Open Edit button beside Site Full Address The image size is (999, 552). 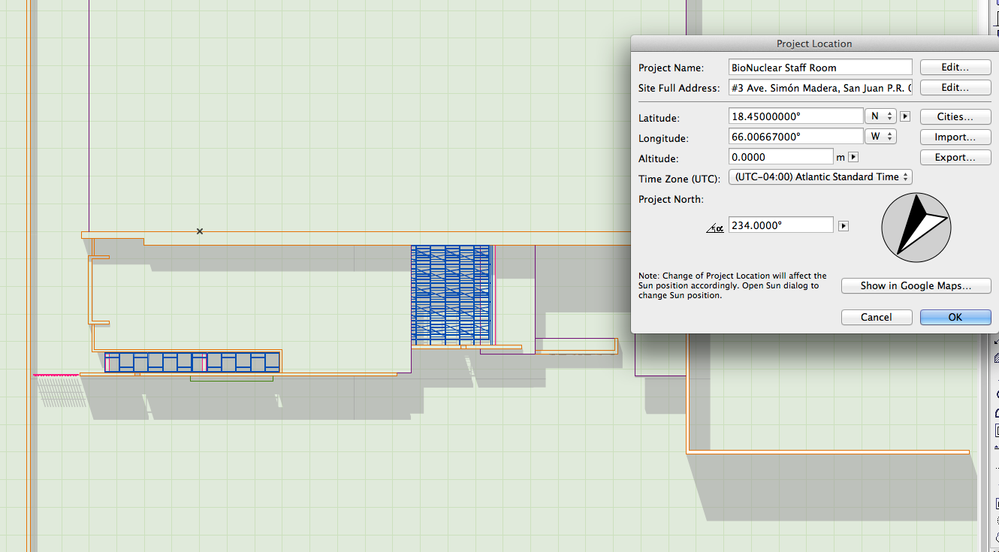[x=955, y=87]
